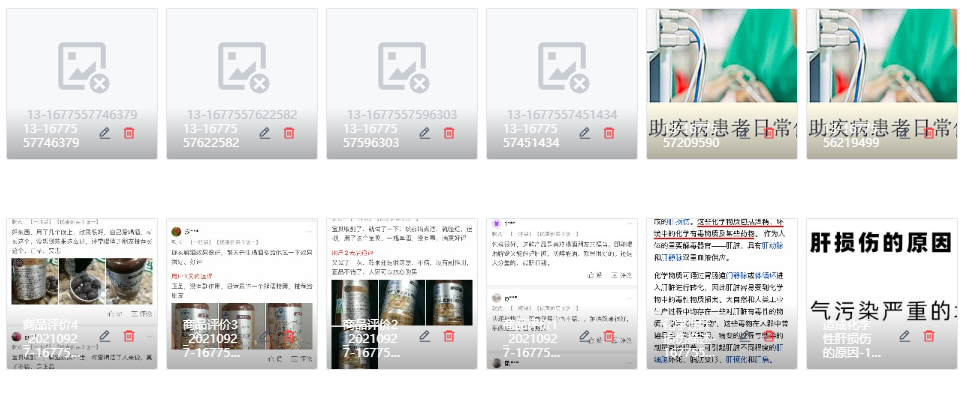
Task: Edit the image named 13-1677557622582
Action: [265, 132]
